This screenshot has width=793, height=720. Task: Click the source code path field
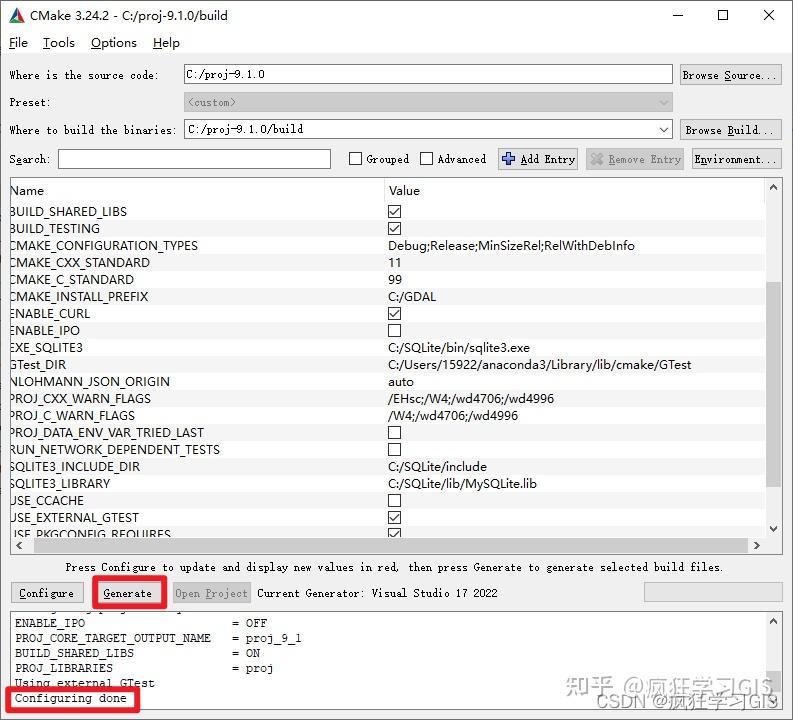428,74
